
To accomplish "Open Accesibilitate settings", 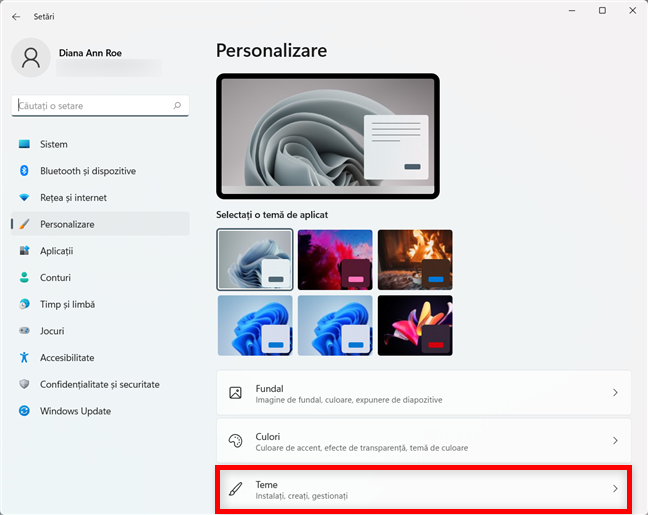I will coord(100,358).
